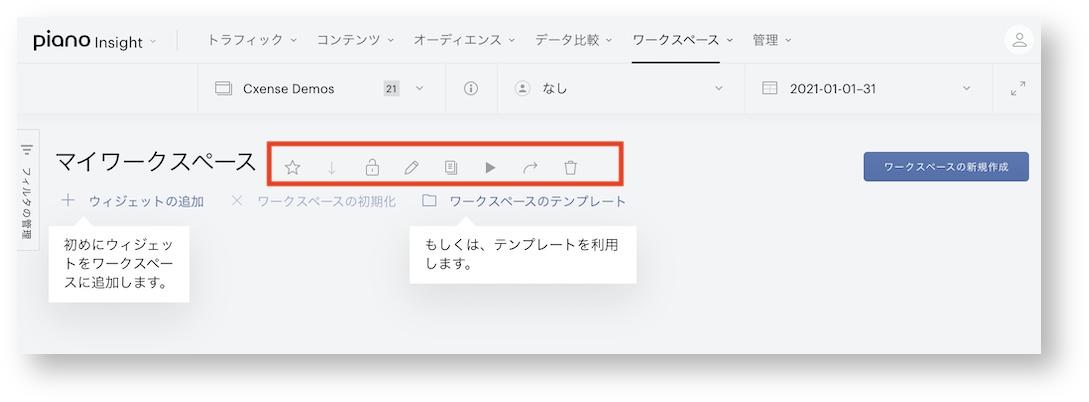
Task: Click tooltip text 初めにウィジェットをワークスペースに追加します
Action: click(x=119, y=264)
